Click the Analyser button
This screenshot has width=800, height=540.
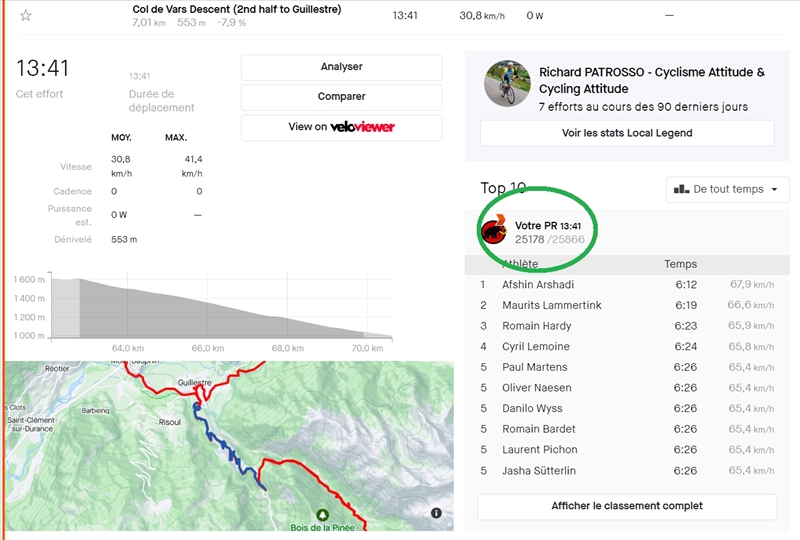(x=341, y=67)
